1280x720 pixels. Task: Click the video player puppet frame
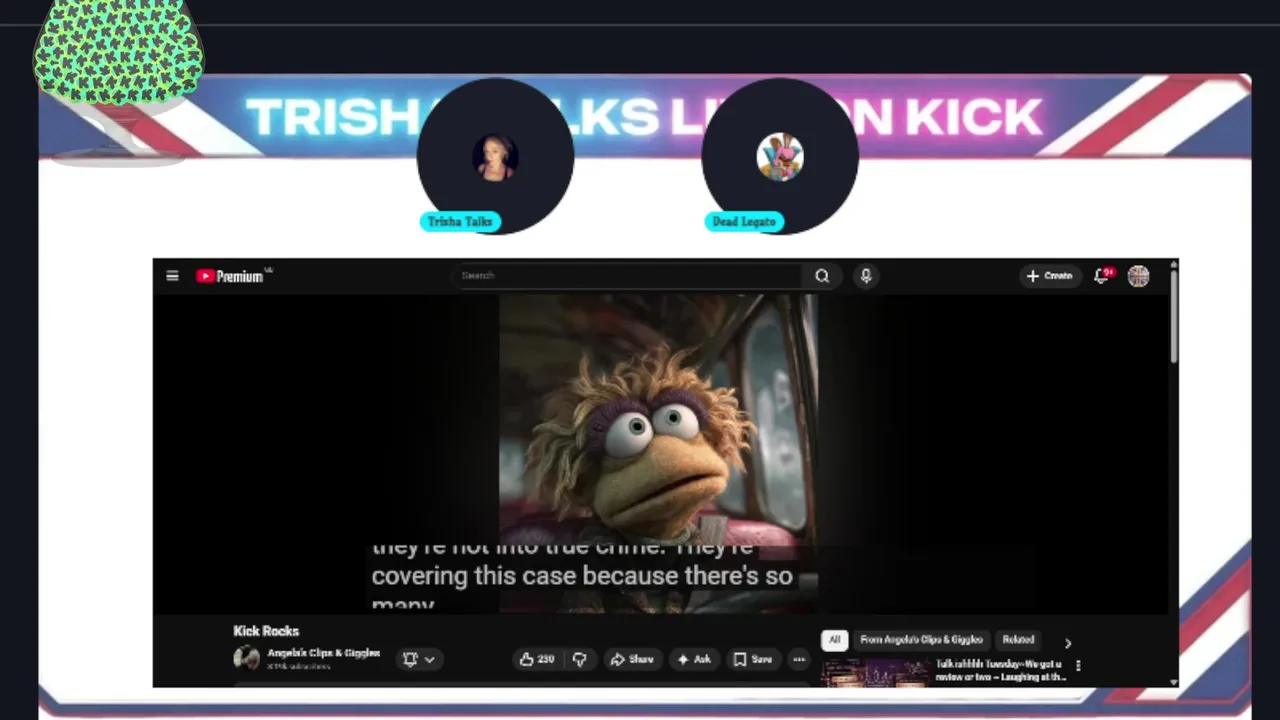coord(658,452)
